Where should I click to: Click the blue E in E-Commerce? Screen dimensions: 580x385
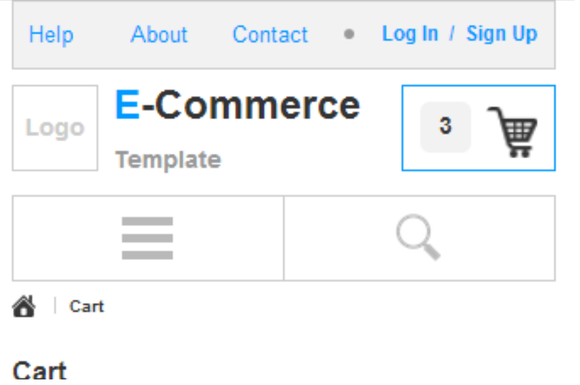coord(128,105)
